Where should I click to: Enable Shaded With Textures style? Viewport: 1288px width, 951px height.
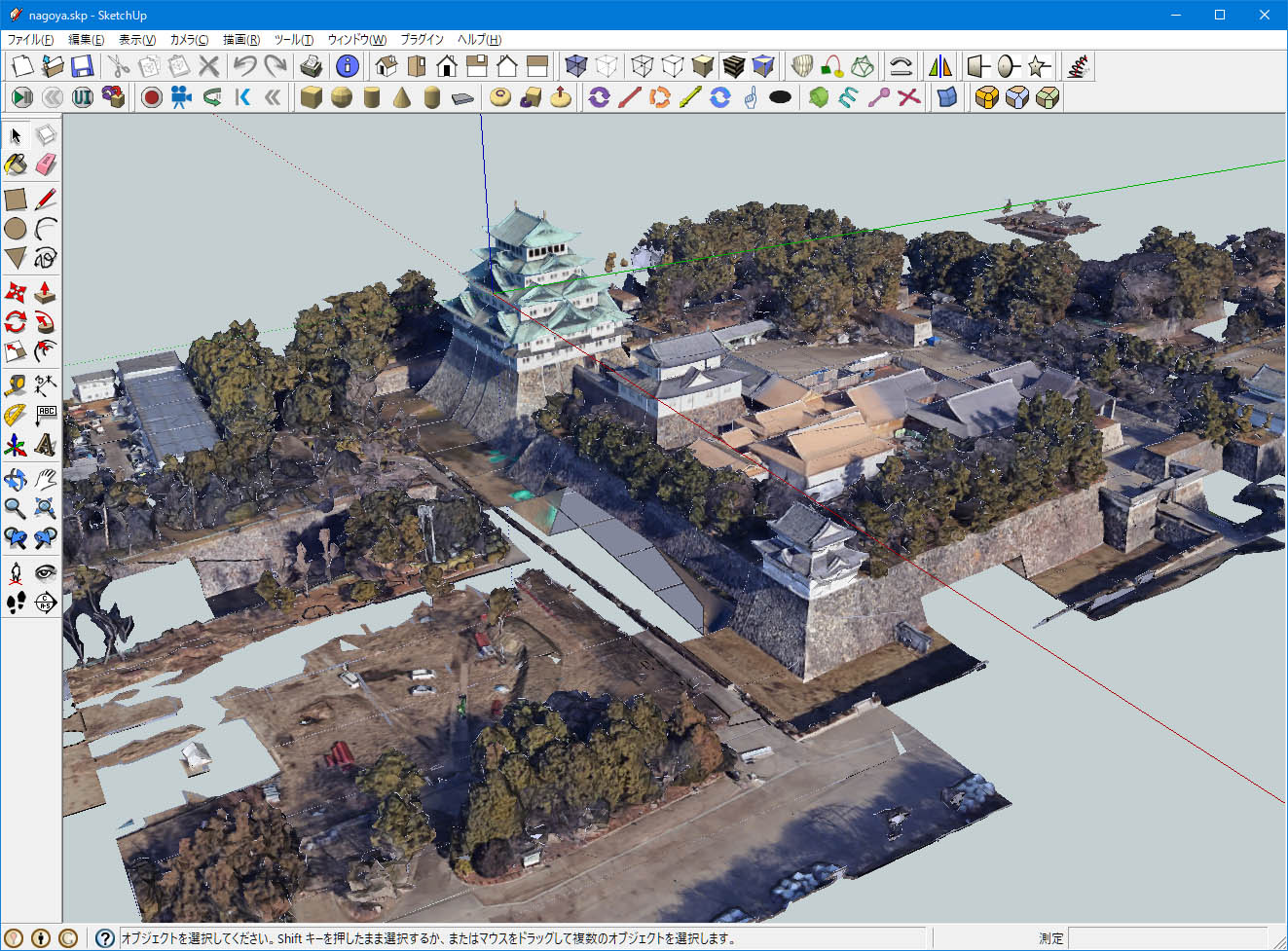[733, 66]
